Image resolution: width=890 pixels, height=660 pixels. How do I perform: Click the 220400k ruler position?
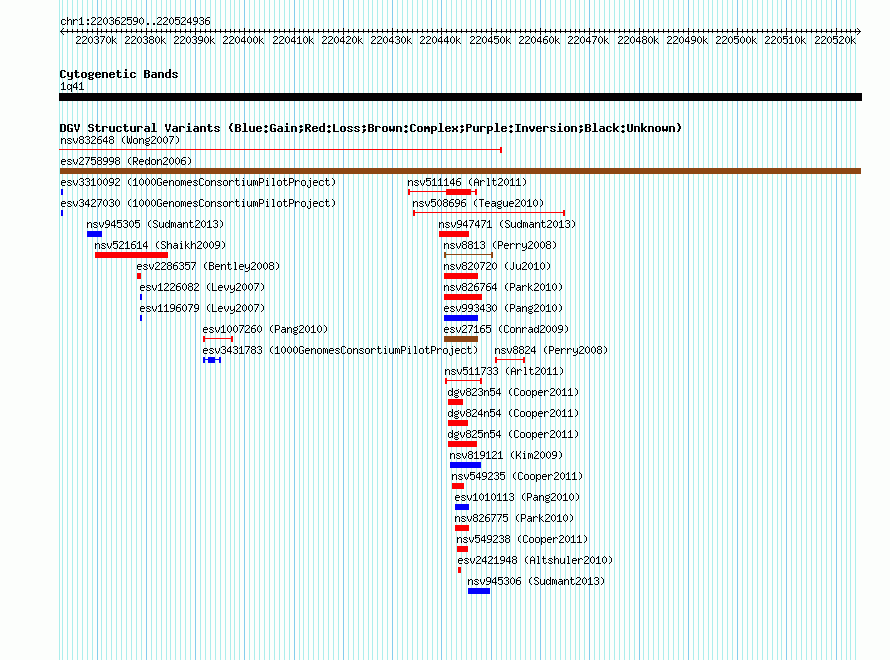coord(243,40)
